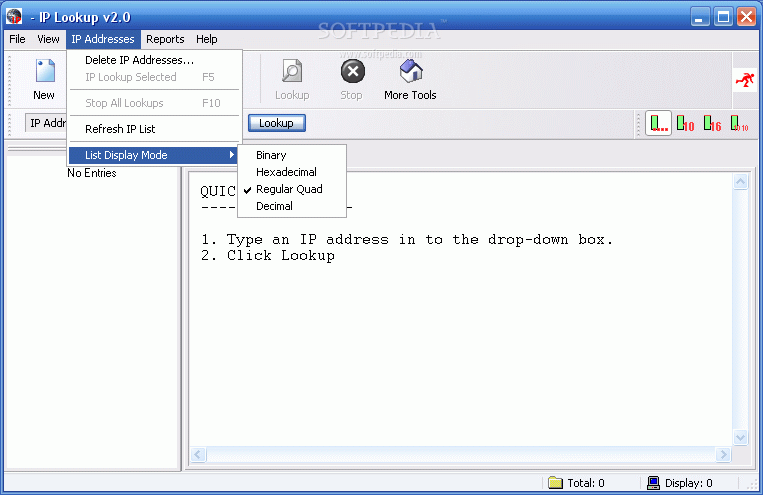Switch to binary display mode toolbar icon
The image size is (763, 495).
[x=739, y=123]
